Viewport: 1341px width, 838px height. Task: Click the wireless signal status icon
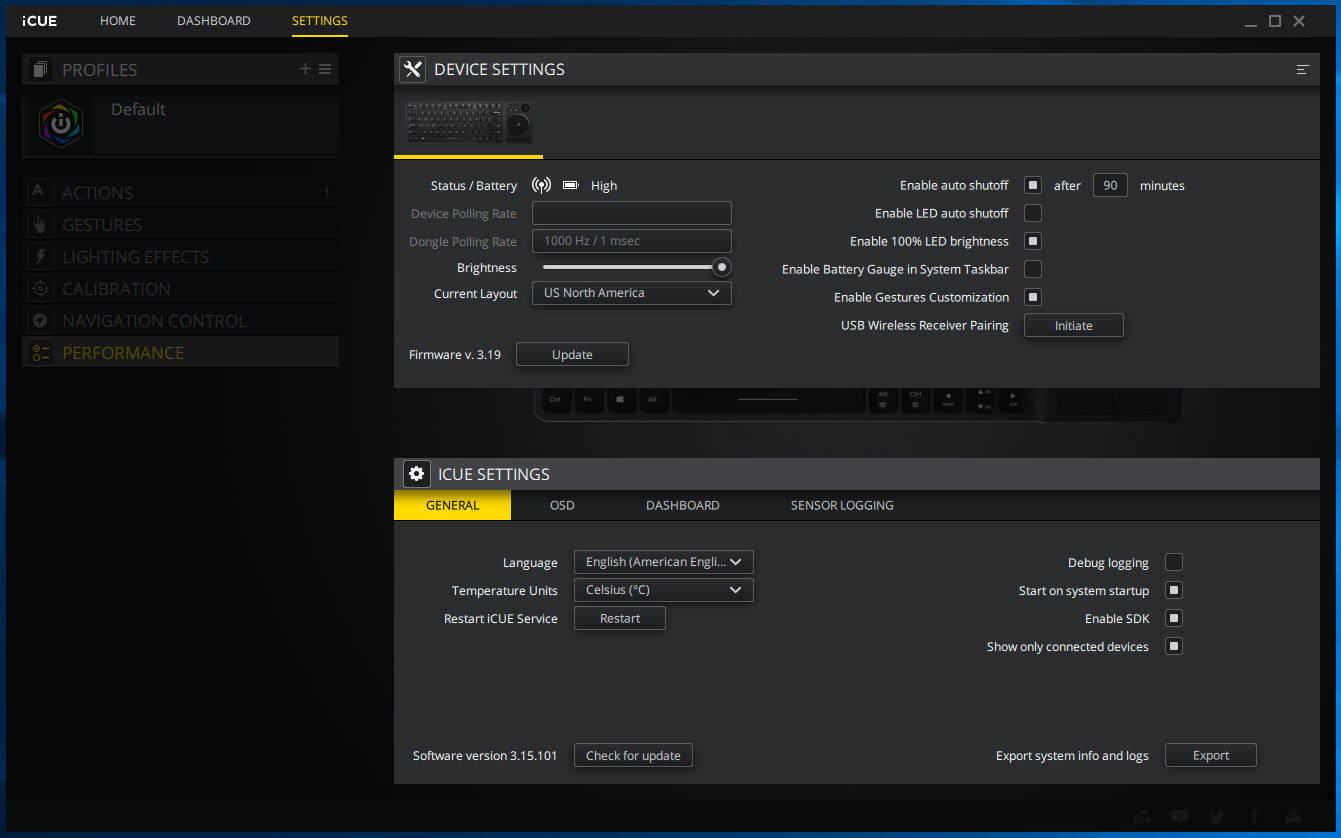(x=541, y=185)
